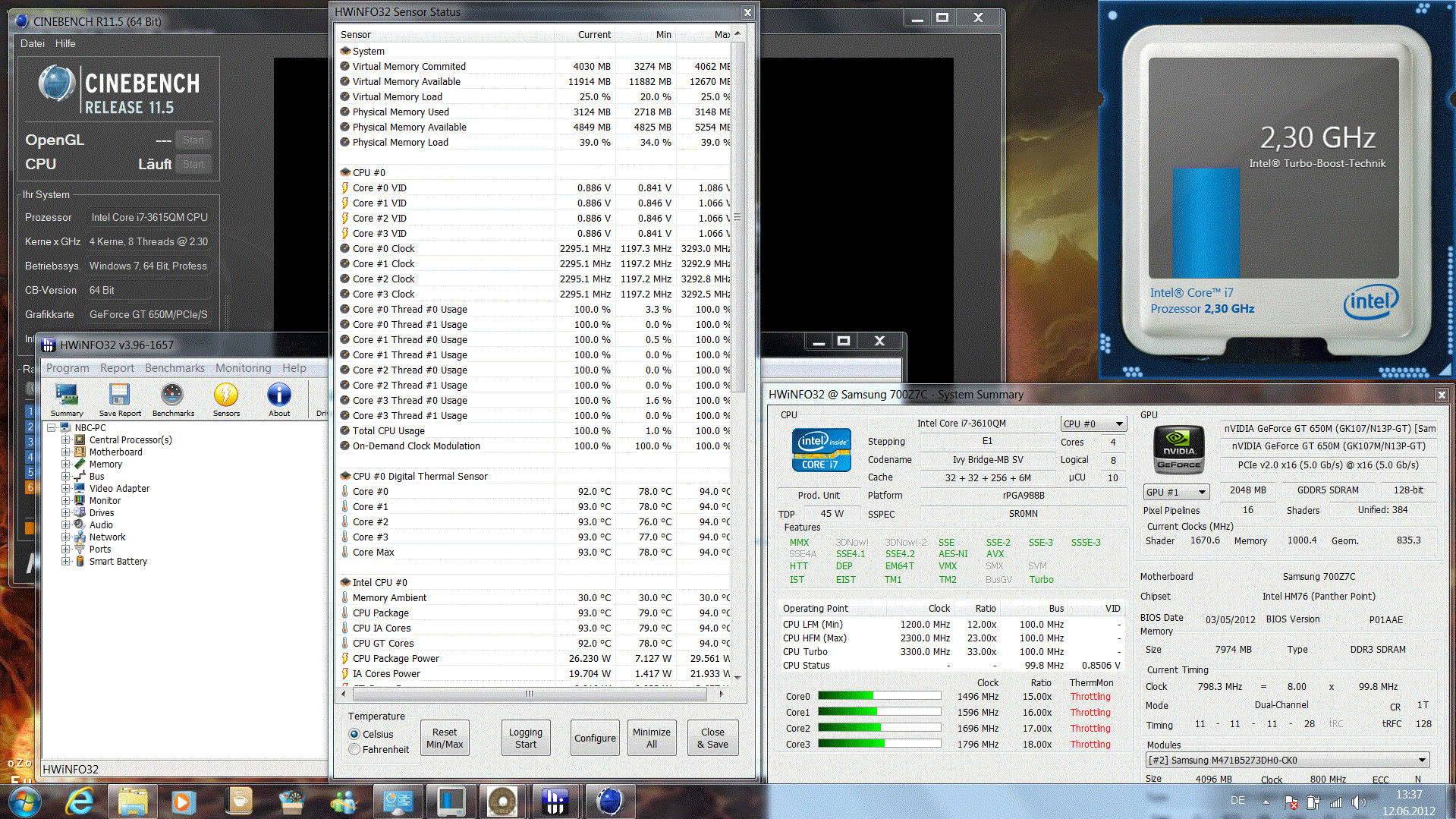Select the Core Max temperature row

(535, 552)
